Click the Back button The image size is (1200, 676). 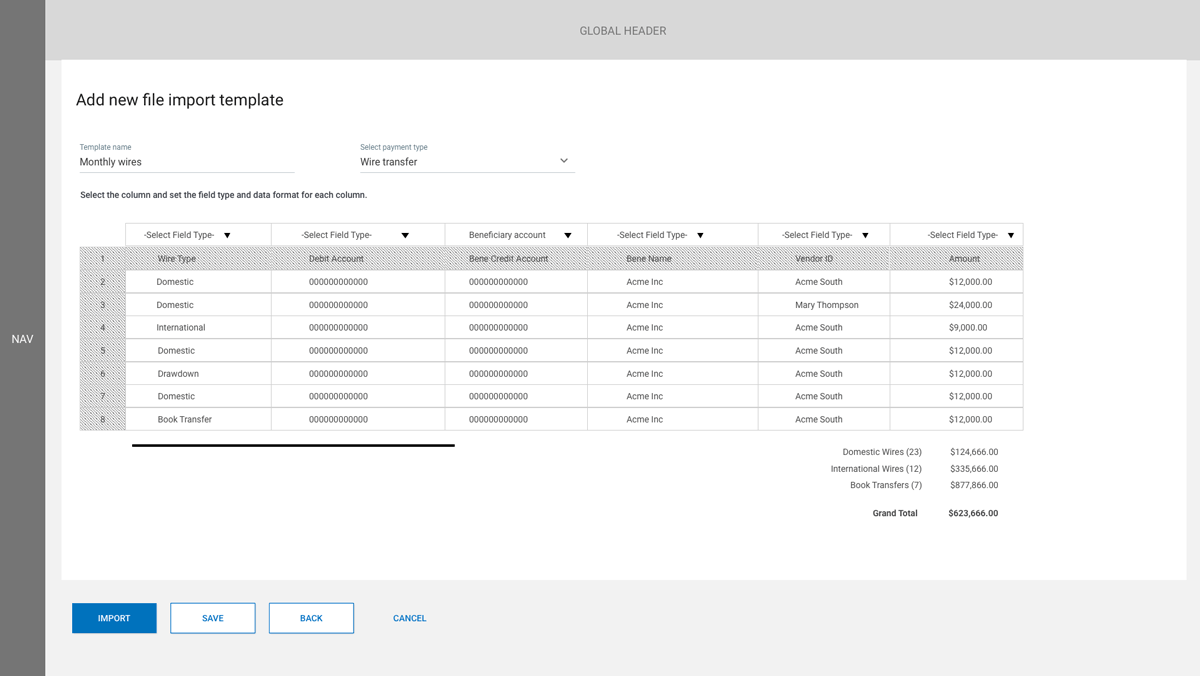click(311, 618)
